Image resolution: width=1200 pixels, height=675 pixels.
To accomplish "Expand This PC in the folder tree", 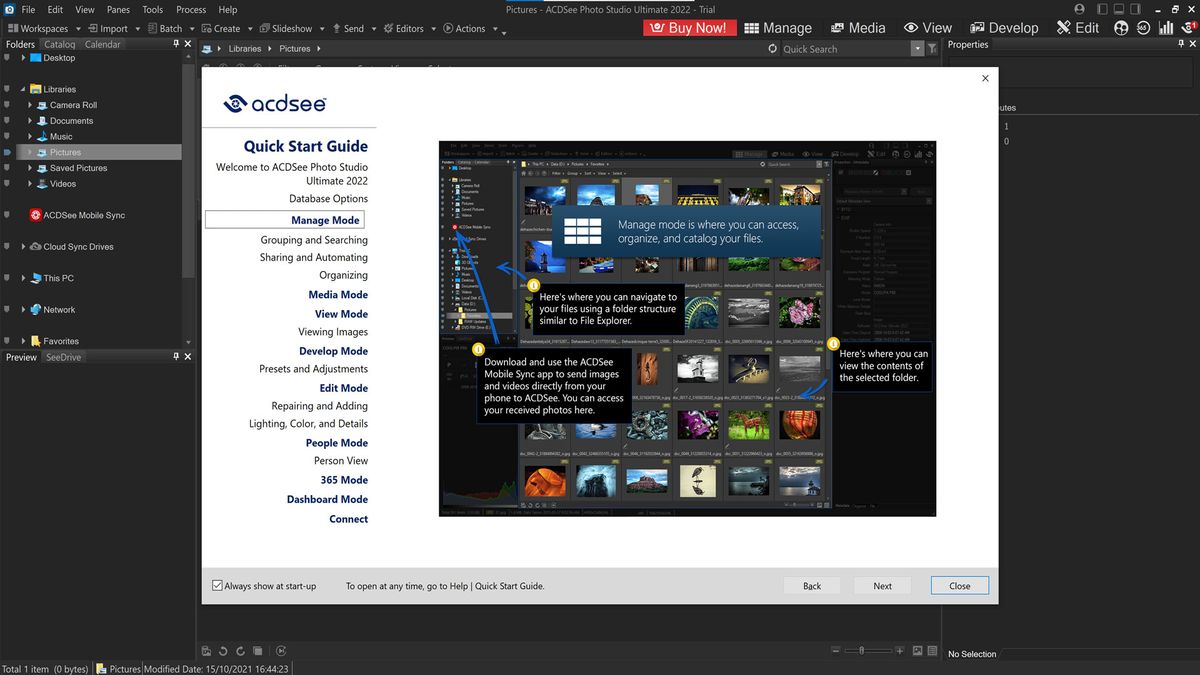I will pos(23,278).
